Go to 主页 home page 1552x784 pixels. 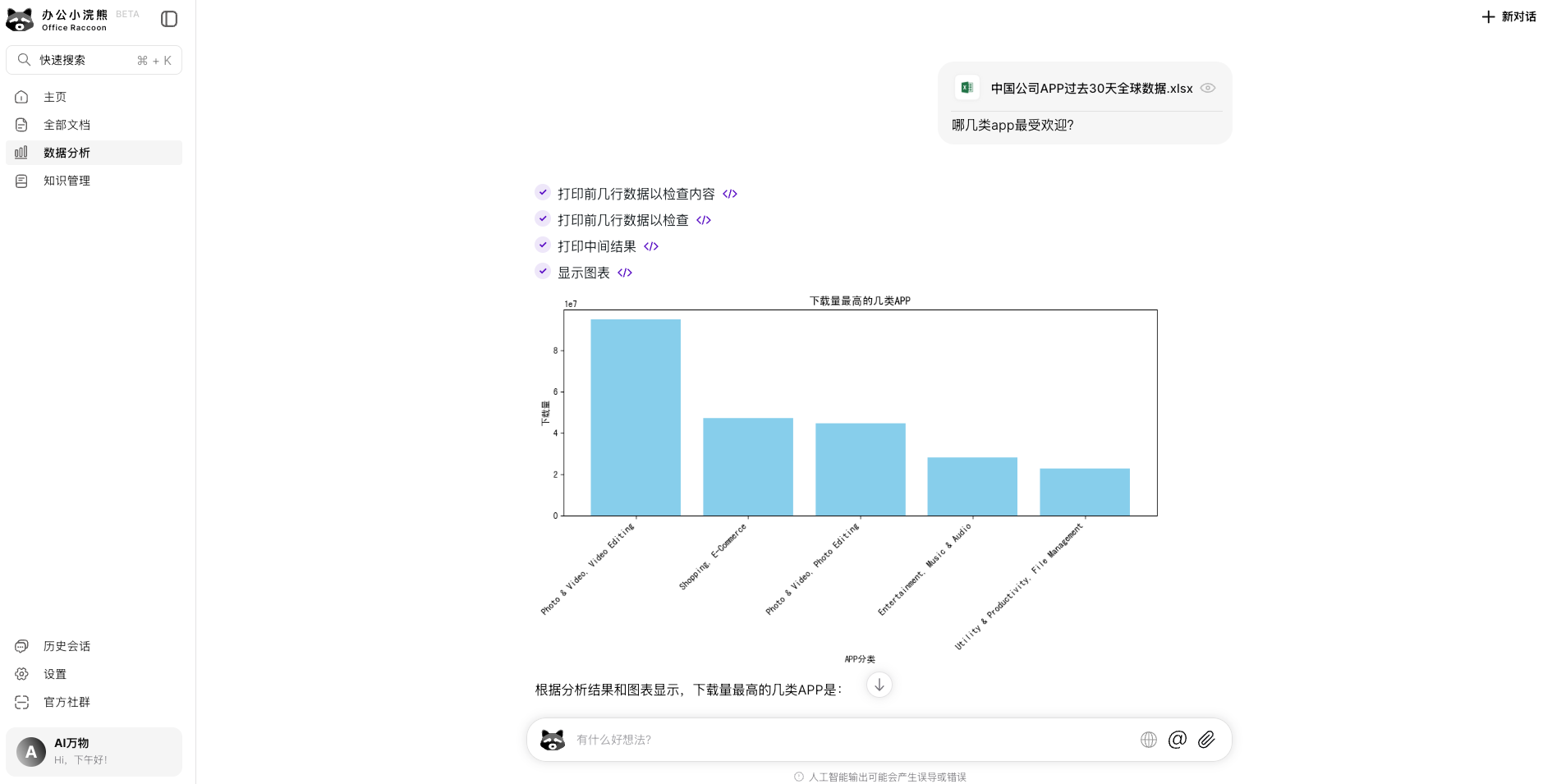[x=94, y=97]
